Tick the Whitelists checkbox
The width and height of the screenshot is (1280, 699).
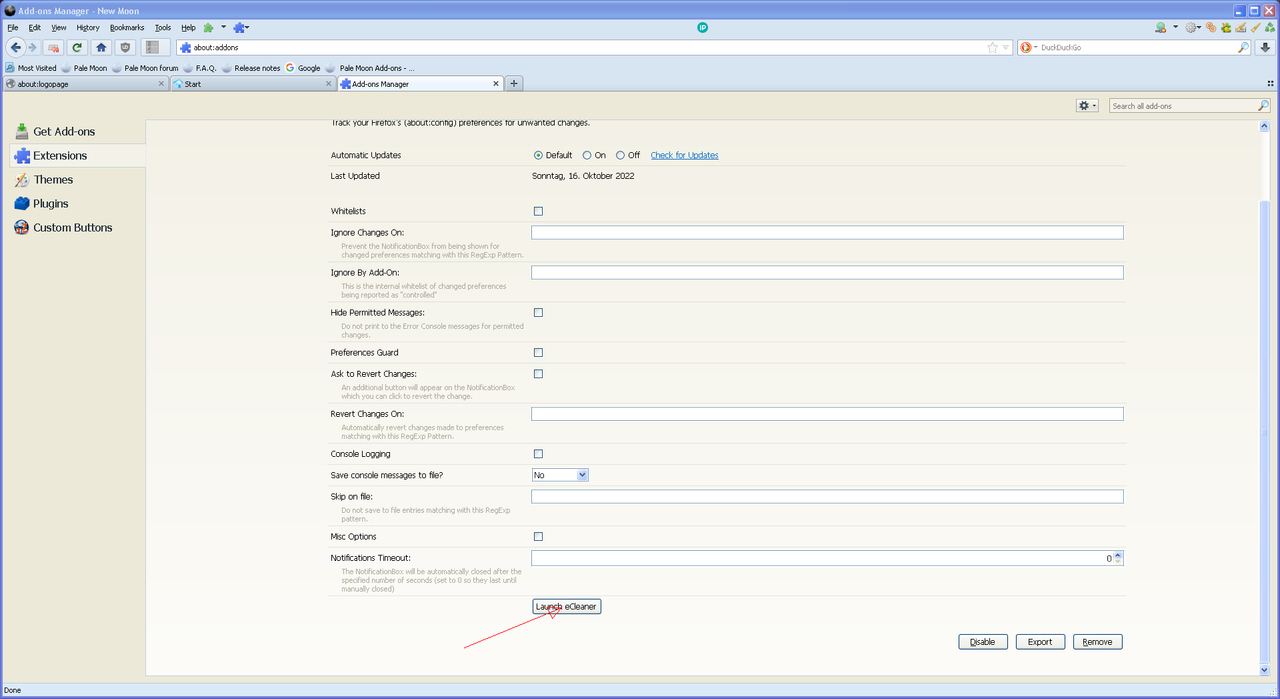[x=538, y=211]
